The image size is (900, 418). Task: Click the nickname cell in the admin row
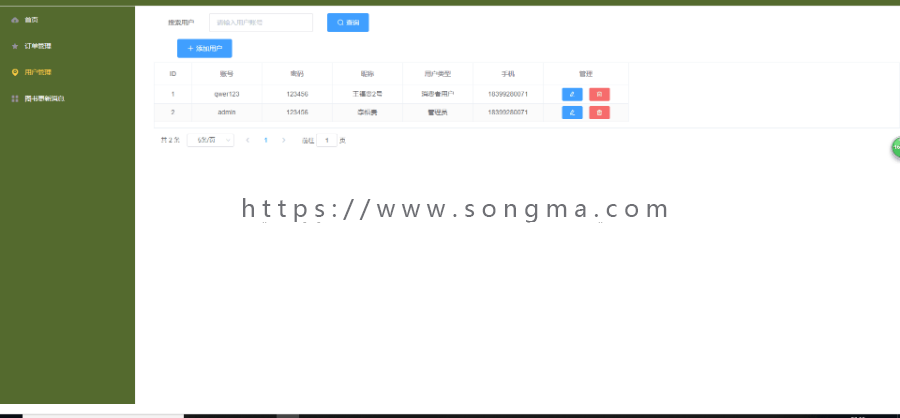coord(367,113)
